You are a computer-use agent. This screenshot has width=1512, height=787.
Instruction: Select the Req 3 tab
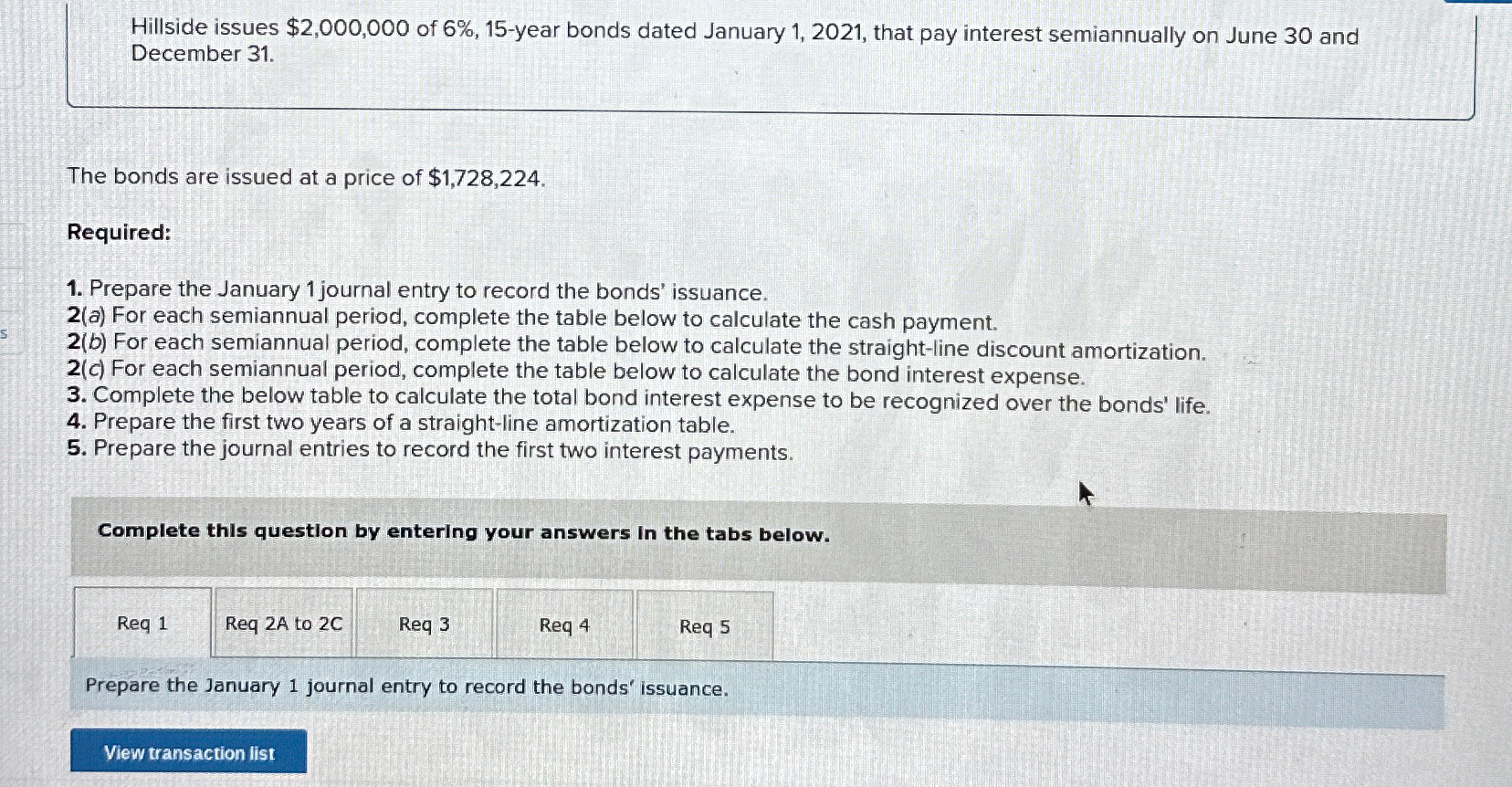[x=423, y=624]
